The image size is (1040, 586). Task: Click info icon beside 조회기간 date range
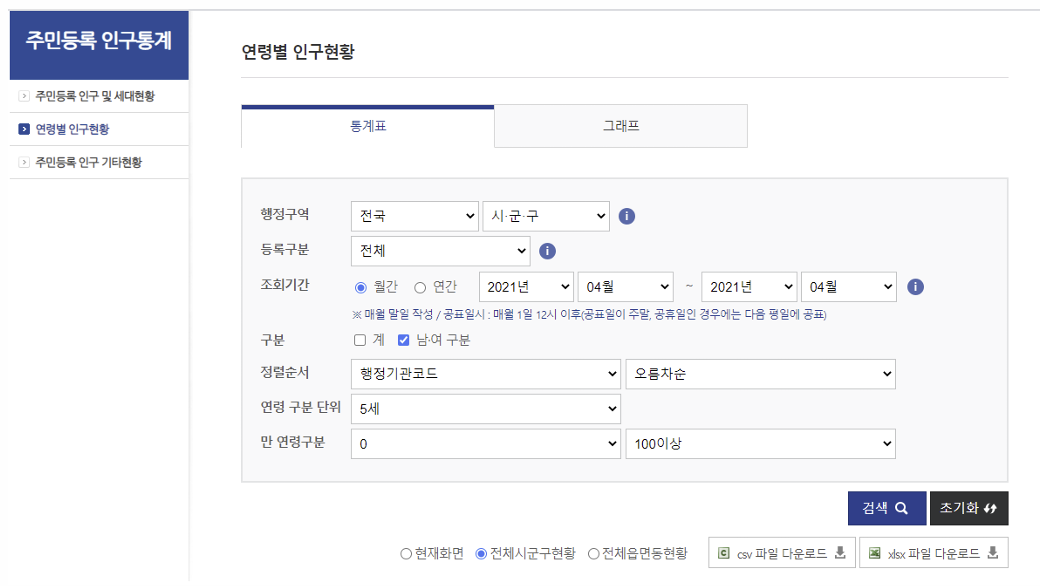[915, 287]
